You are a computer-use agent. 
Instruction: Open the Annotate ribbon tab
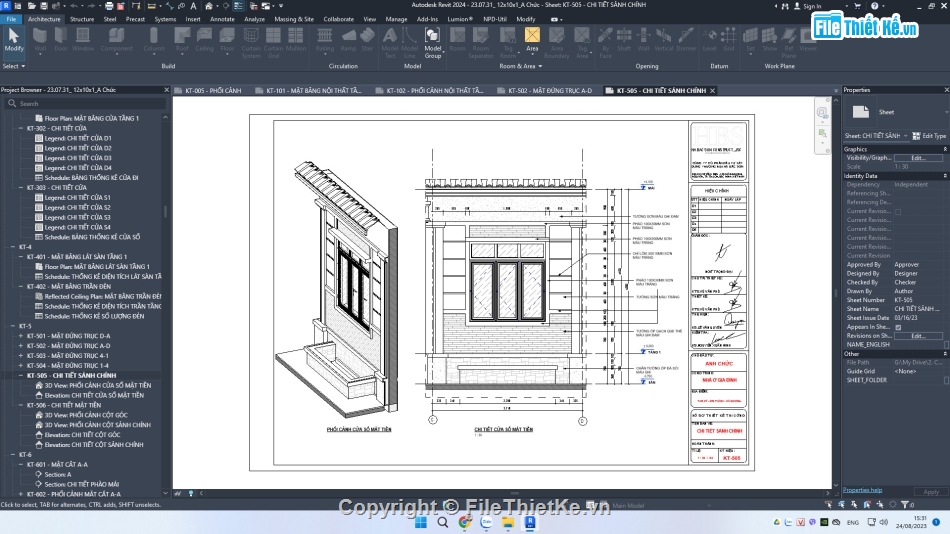pyautogui.click(x=222, y=19)
